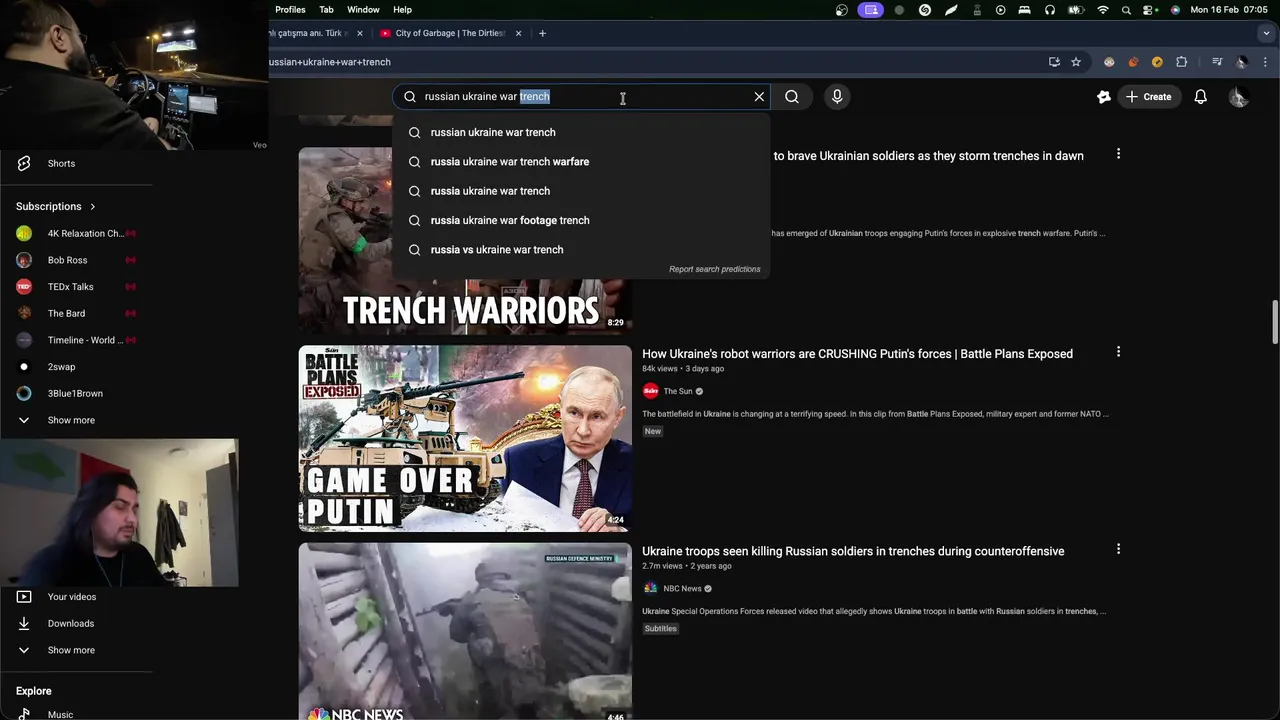Select suggestion 'russia vs ukraine war trench'
Screen dimensions: 1280x720
[x=582, y=250]
